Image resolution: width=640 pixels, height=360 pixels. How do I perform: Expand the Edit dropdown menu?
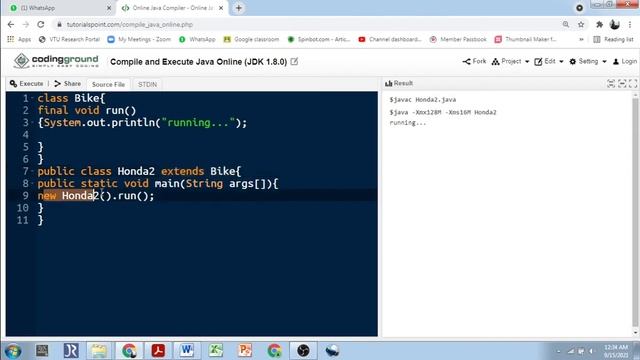click(549, 61)
